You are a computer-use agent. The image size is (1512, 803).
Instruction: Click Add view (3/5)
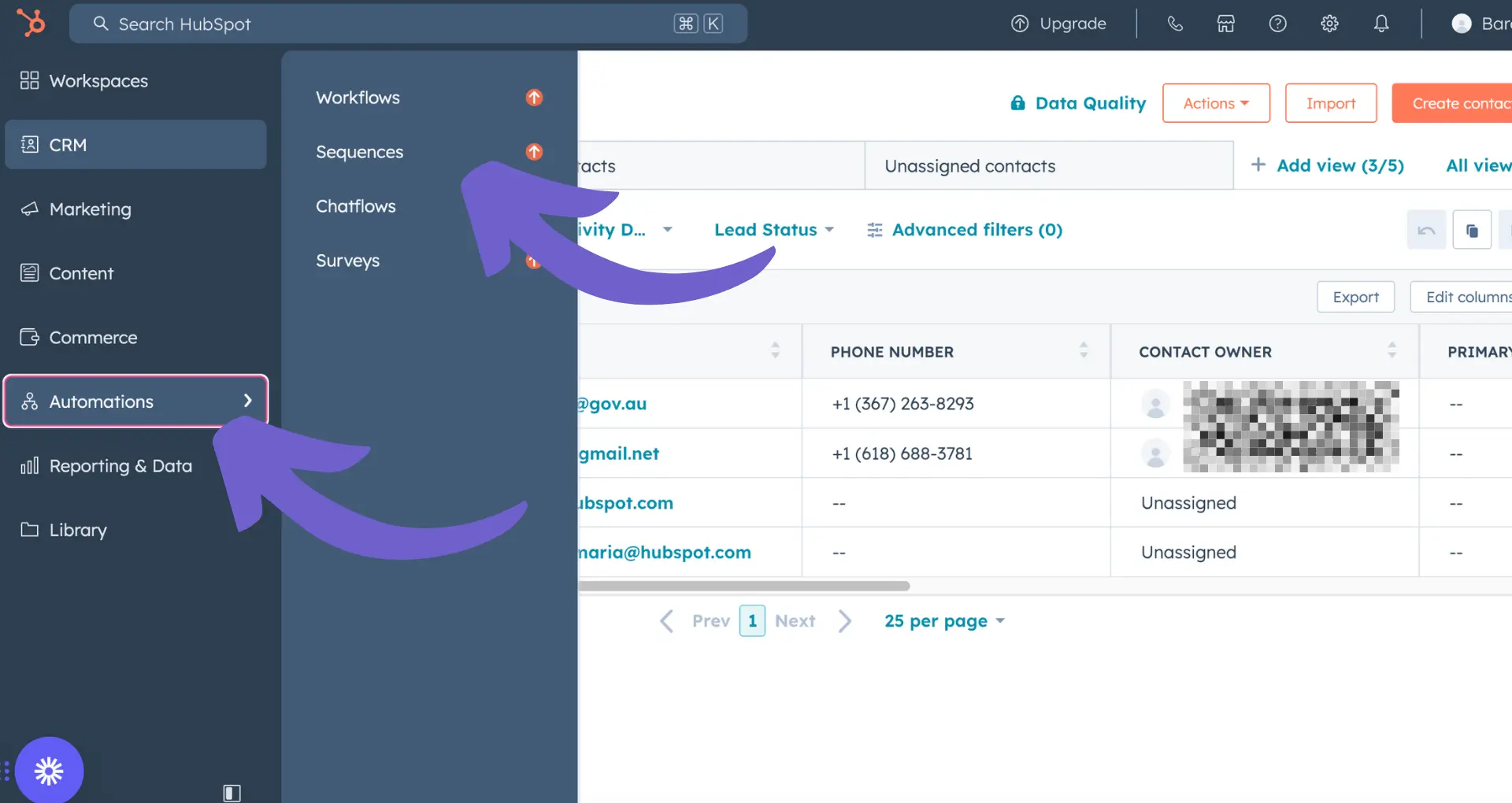[x=1340, y=165]
